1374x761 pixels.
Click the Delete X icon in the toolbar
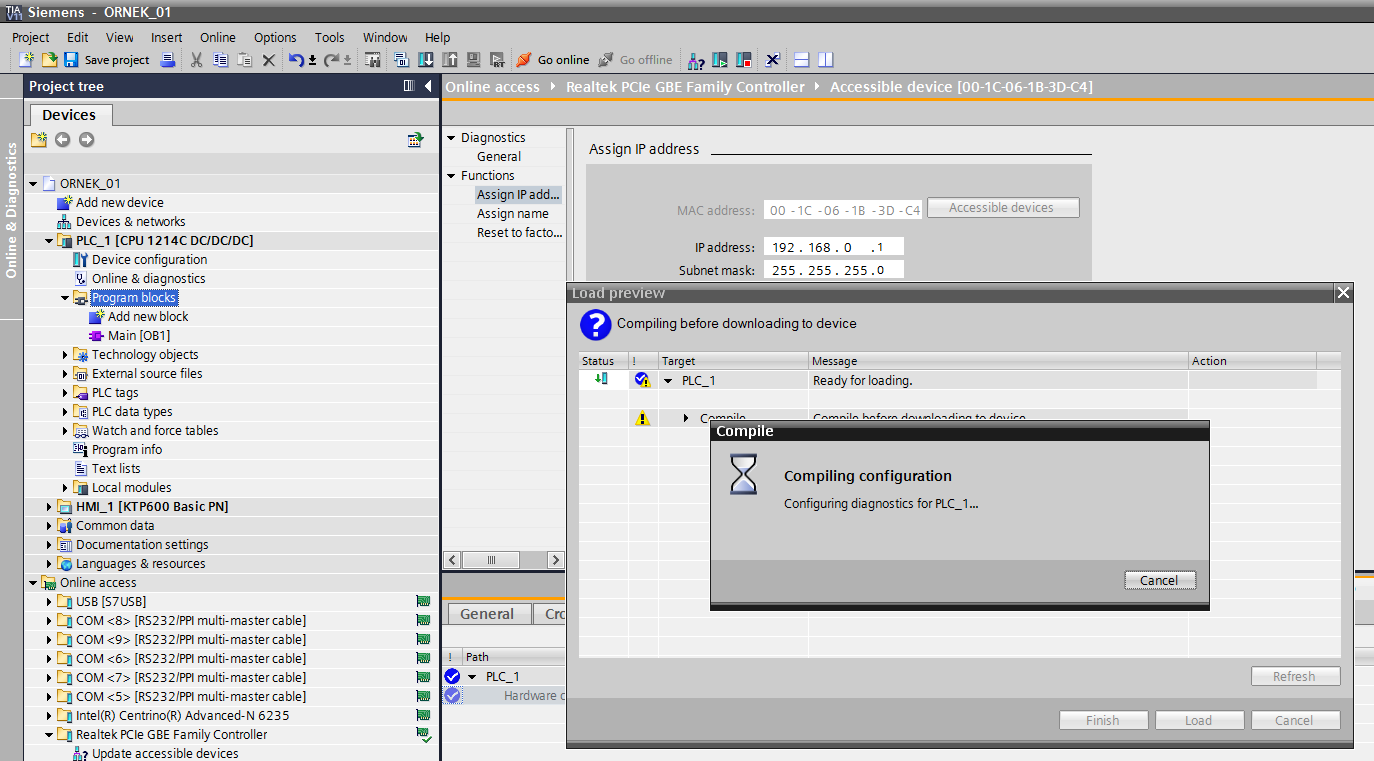(269, 60)
